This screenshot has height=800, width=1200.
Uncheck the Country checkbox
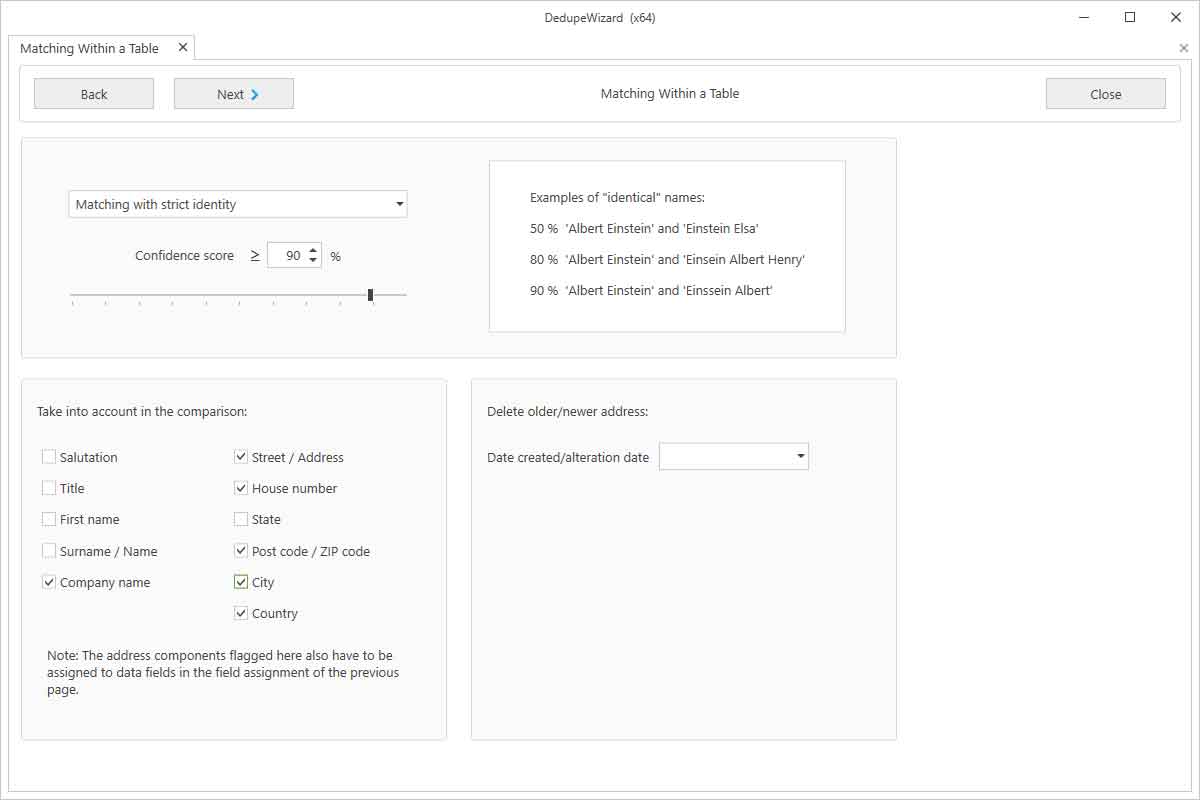[240, 613]
